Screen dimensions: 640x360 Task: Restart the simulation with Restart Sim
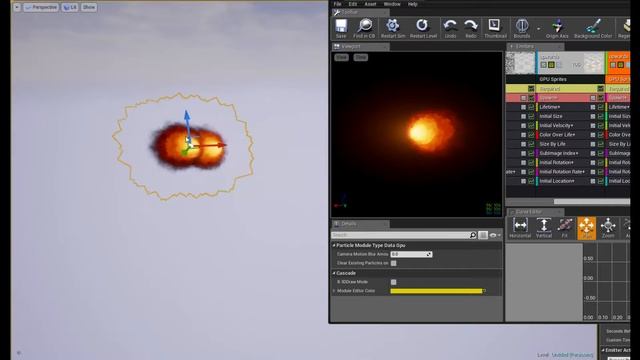coord(393,28)
